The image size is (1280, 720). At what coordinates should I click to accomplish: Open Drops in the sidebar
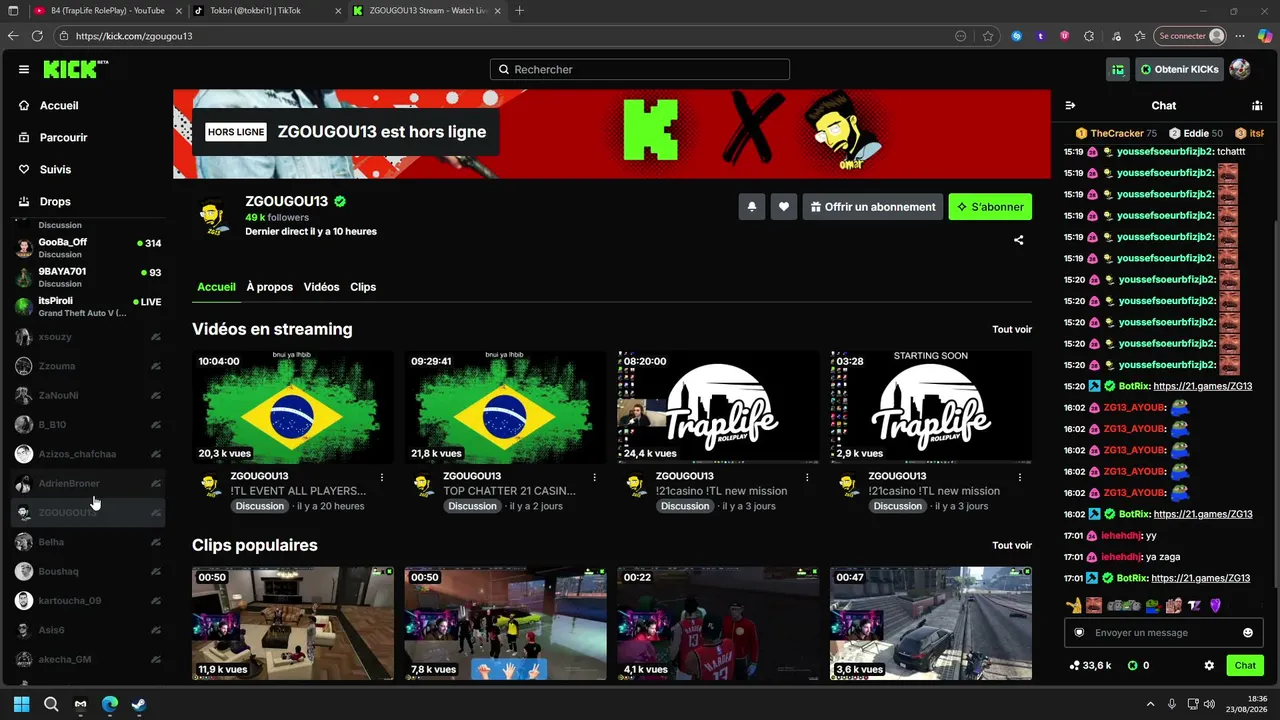click(x=55, y=202)
